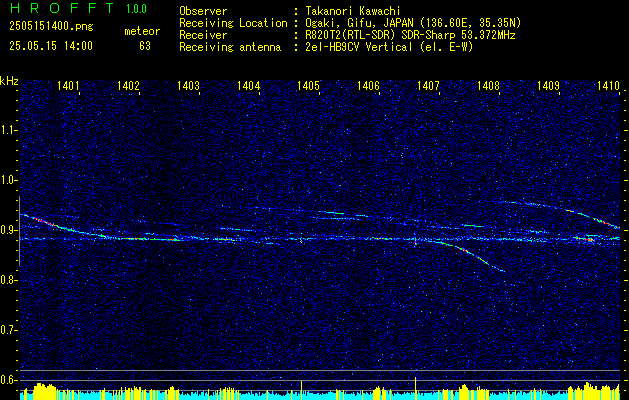Screen dimensions: 629x400
Task: Click the 'Receiving antenna' label
Action: click(x=230, y=47)
